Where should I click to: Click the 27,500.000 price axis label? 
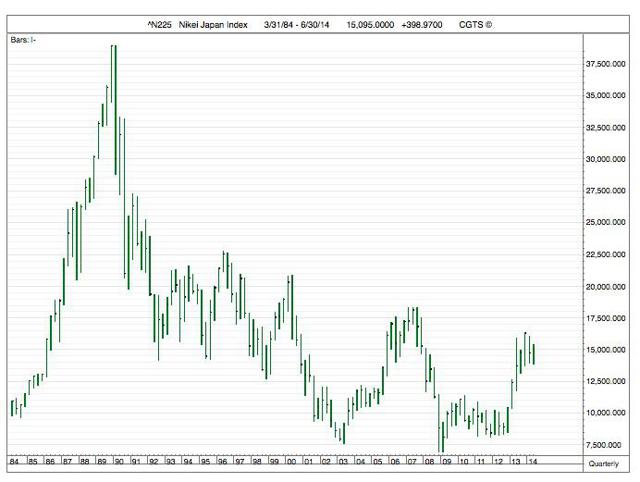[x=606, y=191]
